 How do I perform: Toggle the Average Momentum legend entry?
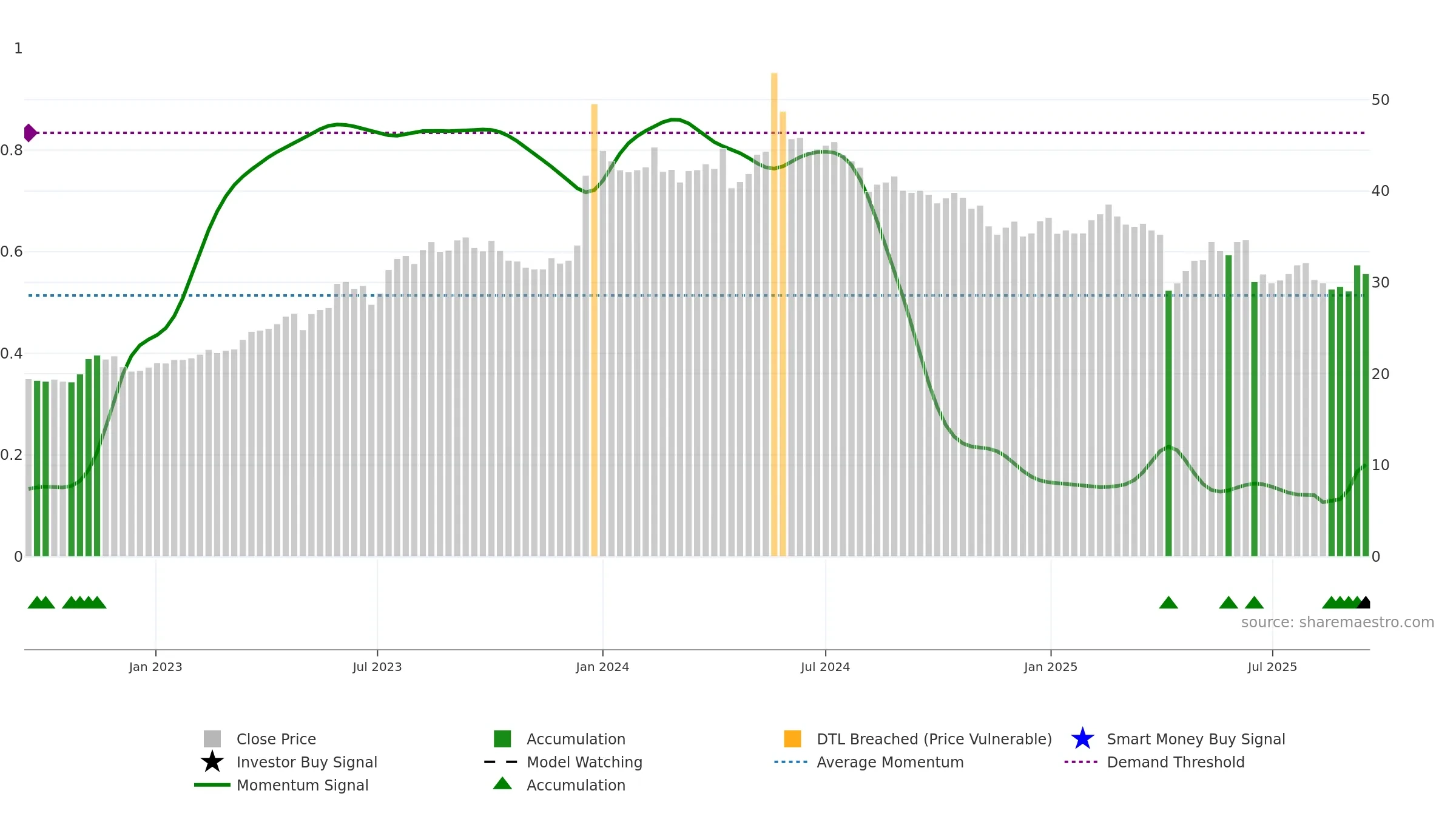click(x=869, y=762)
